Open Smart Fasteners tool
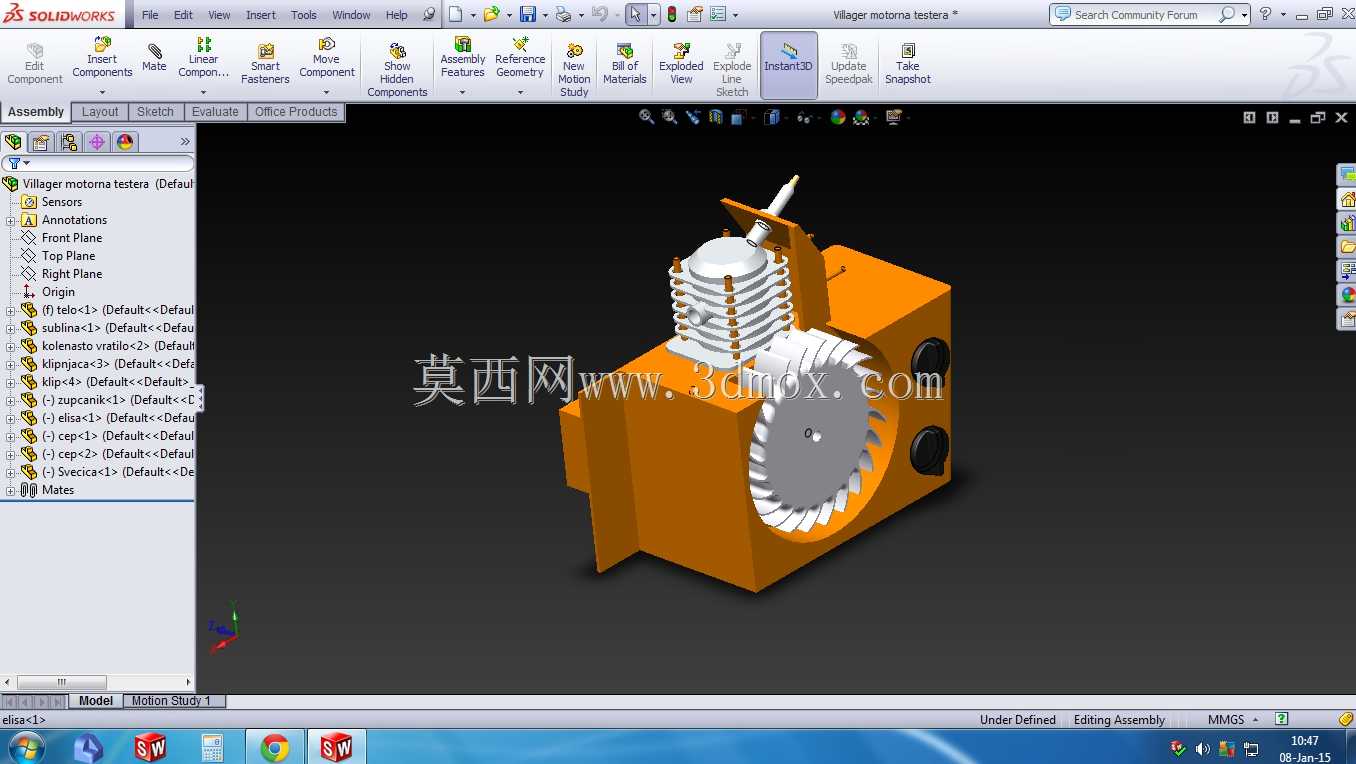 (265, 64)
